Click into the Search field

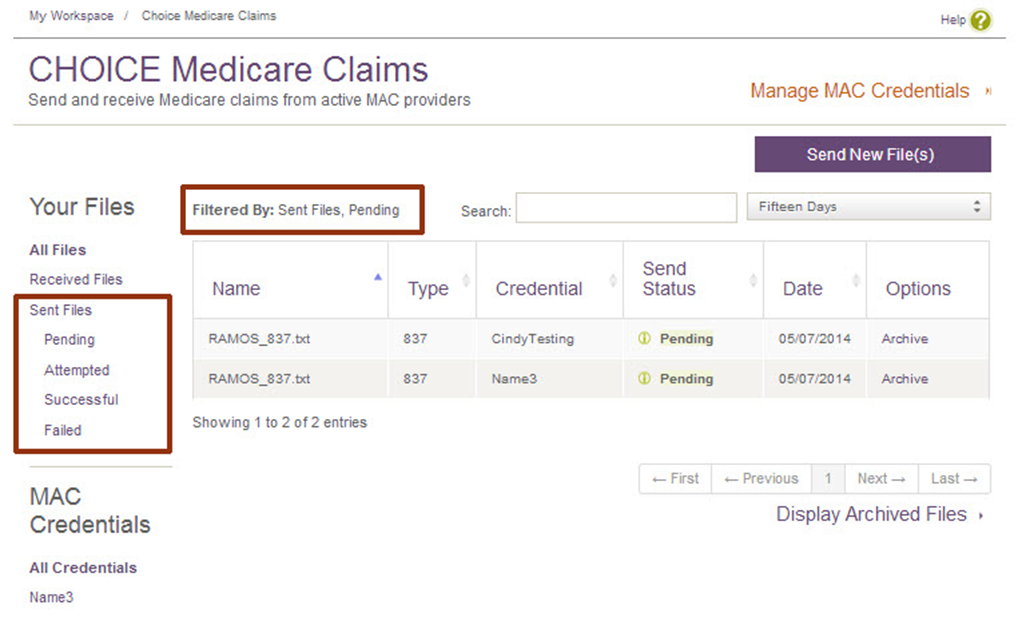click(626, 208)
